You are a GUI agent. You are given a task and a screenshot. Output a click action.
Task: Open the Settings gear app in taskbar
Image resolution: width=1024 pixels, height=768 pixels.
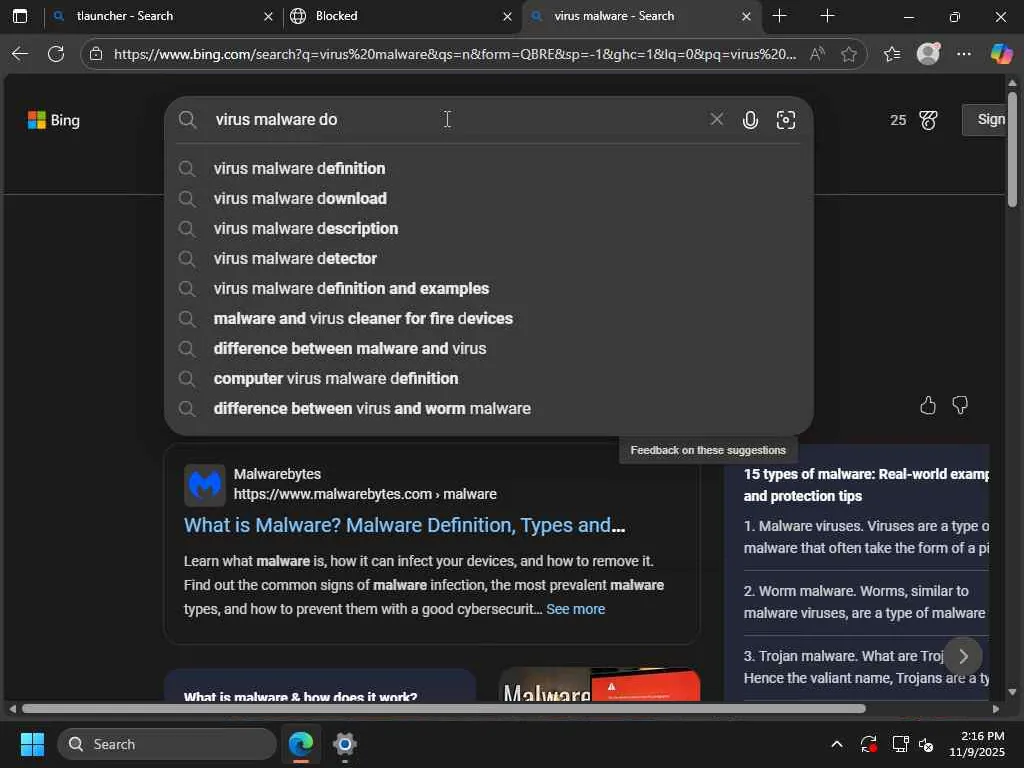(344, 744)
